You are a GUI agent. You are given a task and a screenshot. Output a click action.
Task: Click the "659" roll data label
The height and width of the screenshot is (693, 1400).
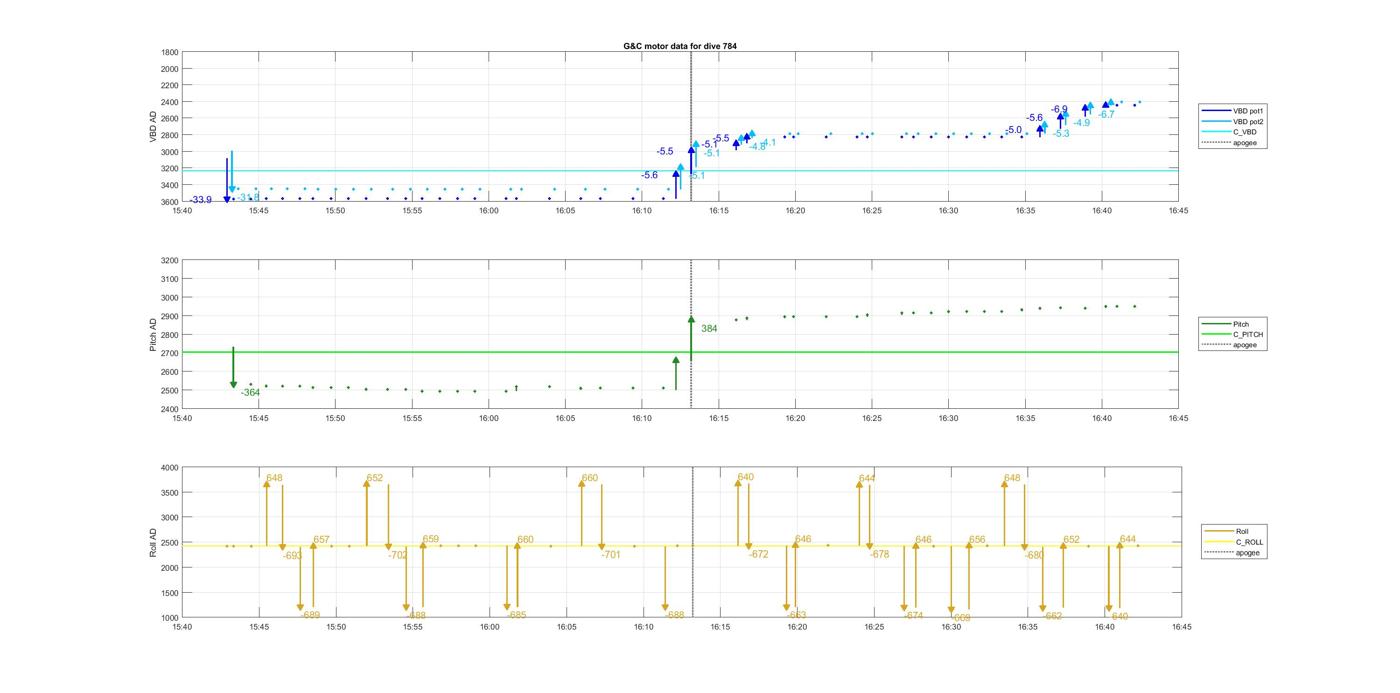coord(430,539)
